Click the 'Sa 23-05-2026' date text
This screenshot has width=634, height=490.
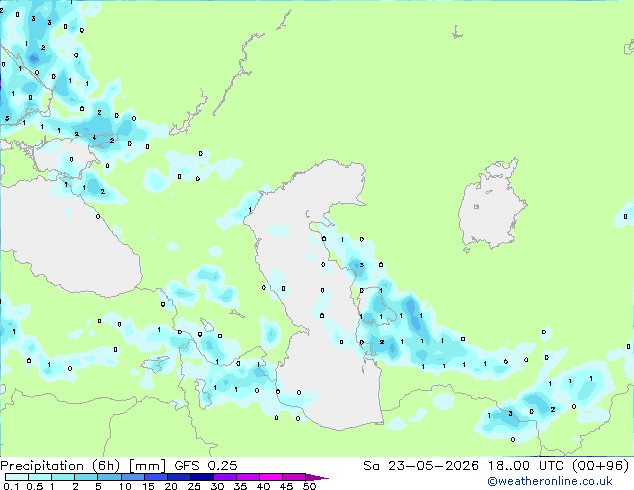421,466
